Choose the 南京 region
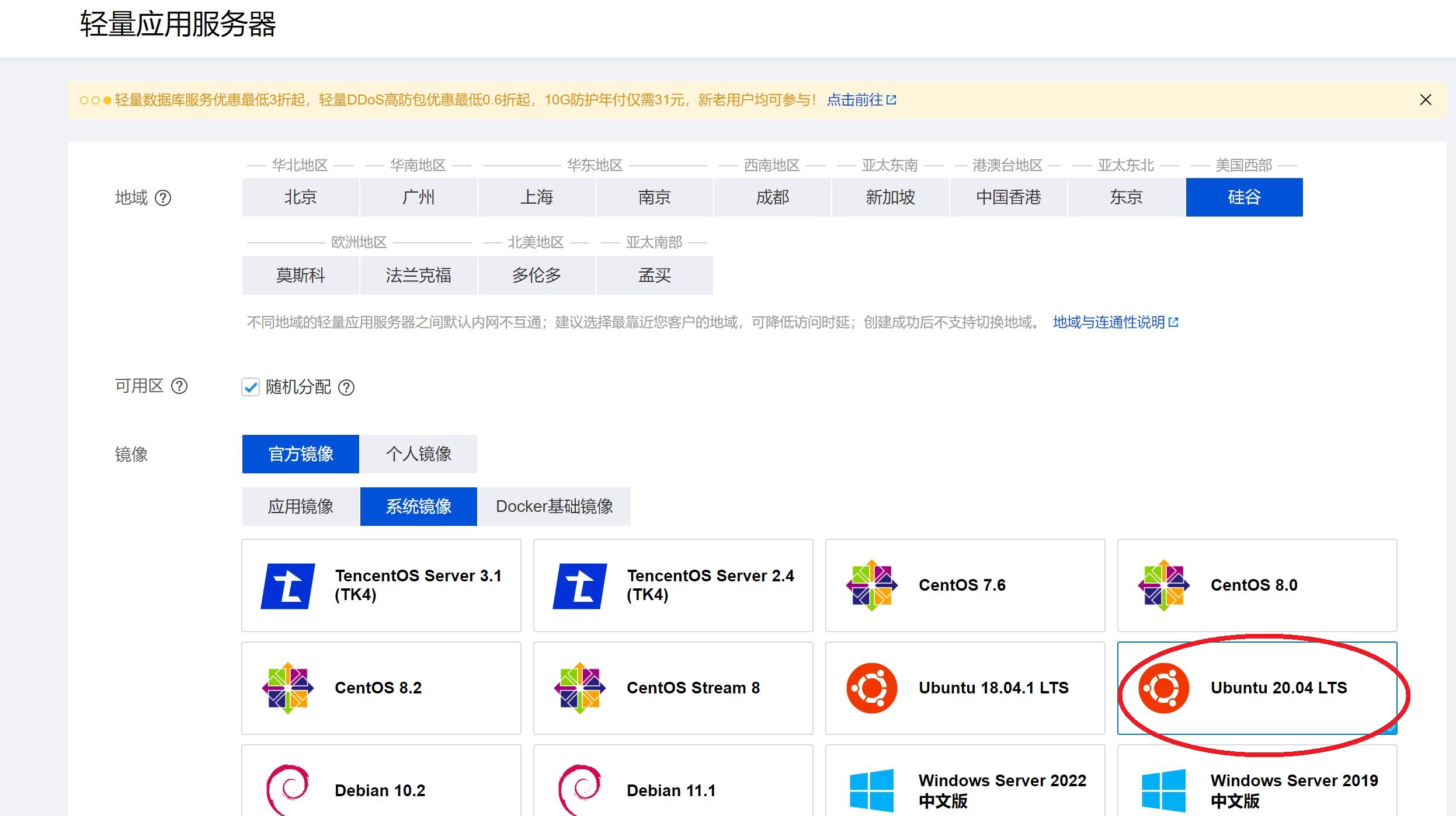1456x816 pixels. (654, 197)
